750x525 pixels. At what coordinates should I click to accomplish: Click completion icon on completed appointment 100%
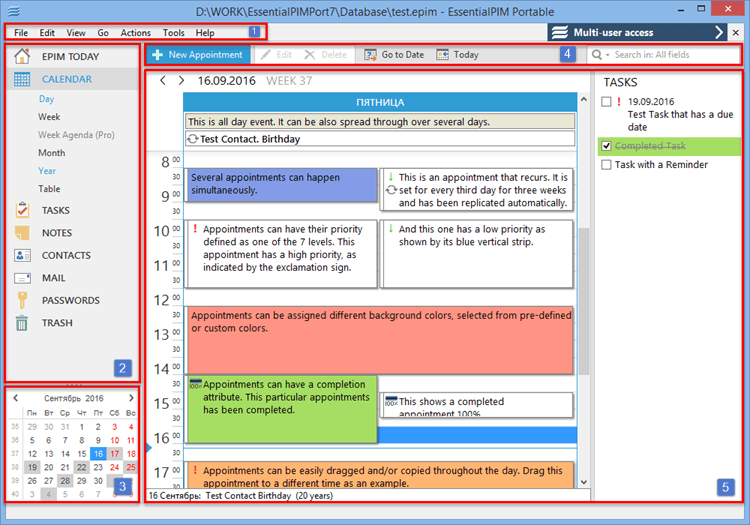tap(391, 401)
